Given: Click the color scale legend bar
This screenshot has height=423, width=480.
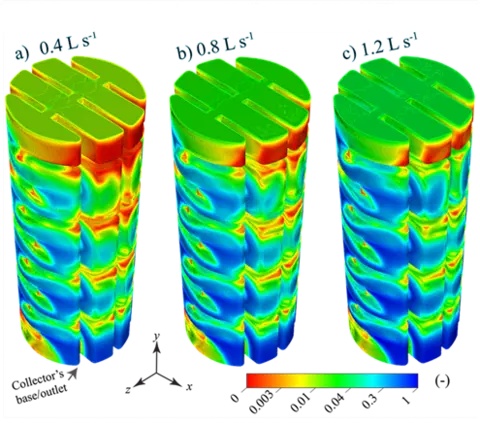Looking at the screenshot, I should coord(332,381).
